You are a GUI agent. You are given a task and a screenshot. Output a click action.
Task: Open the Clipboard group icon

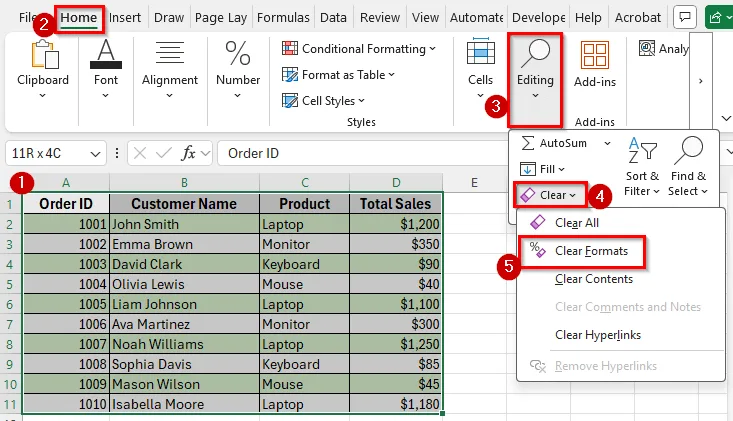click(x=44, y=55)
